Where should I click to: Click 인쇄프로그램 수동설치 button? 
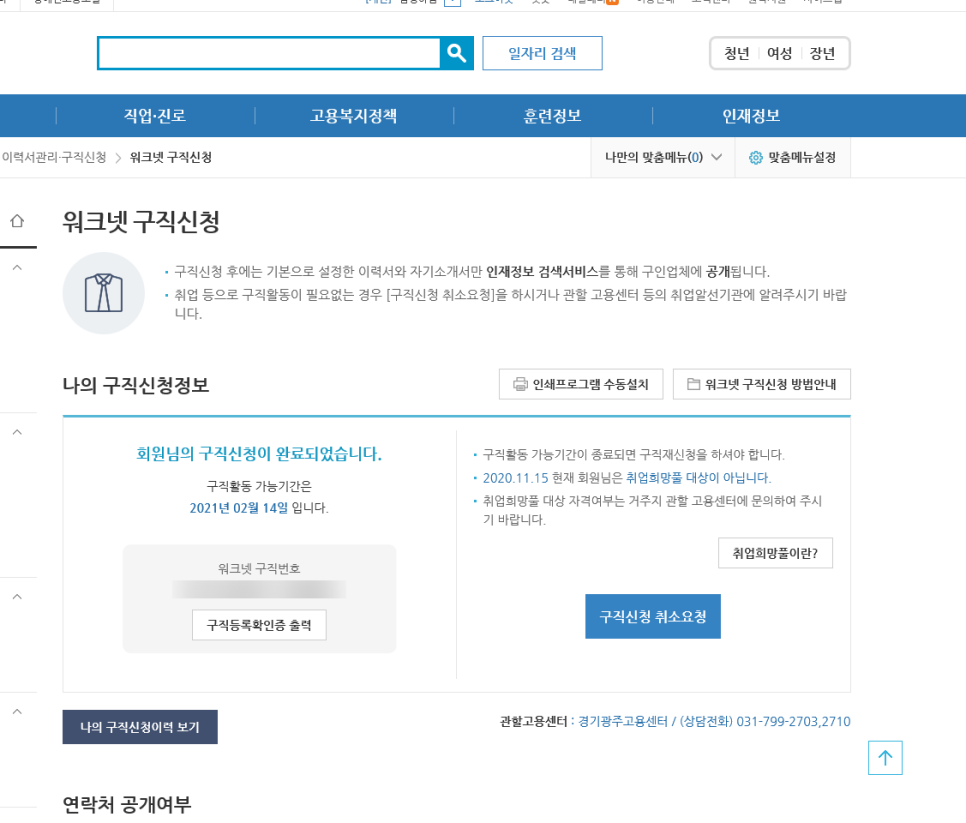point(581,384)
